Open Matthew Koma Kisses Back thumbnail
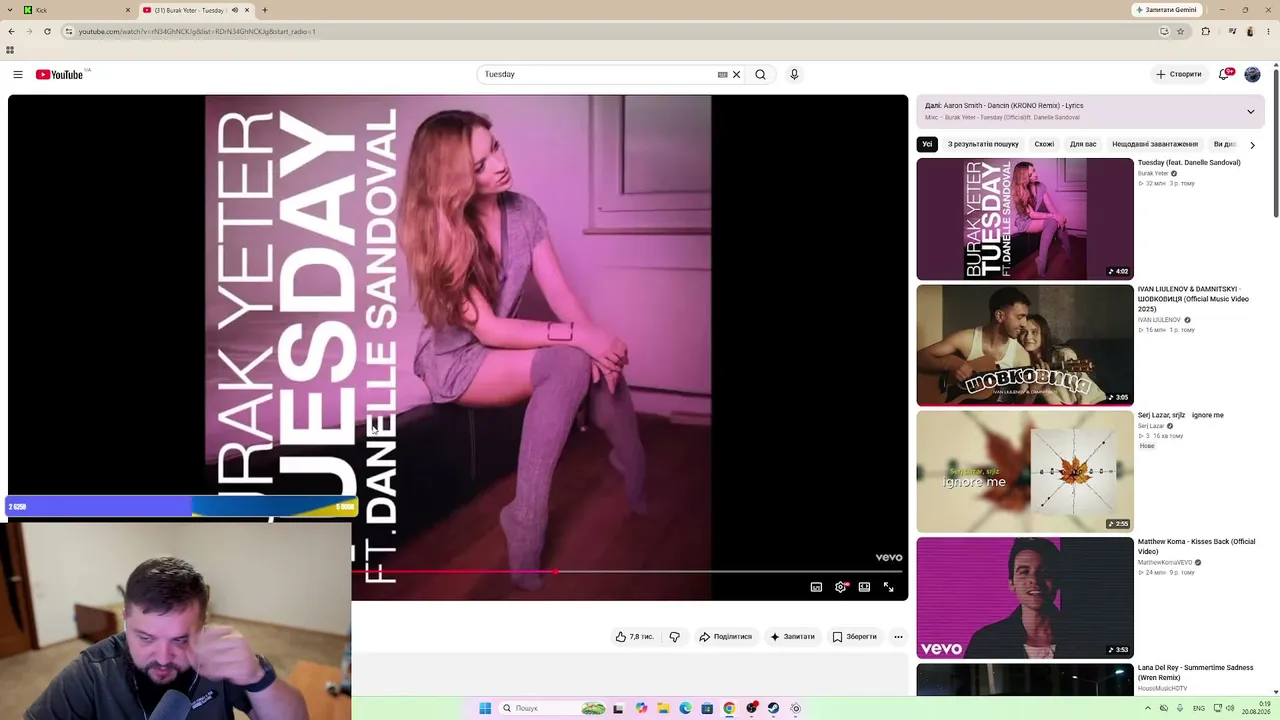Image resolution: width=1280 pixels, height=720 pixels. 1025,598
